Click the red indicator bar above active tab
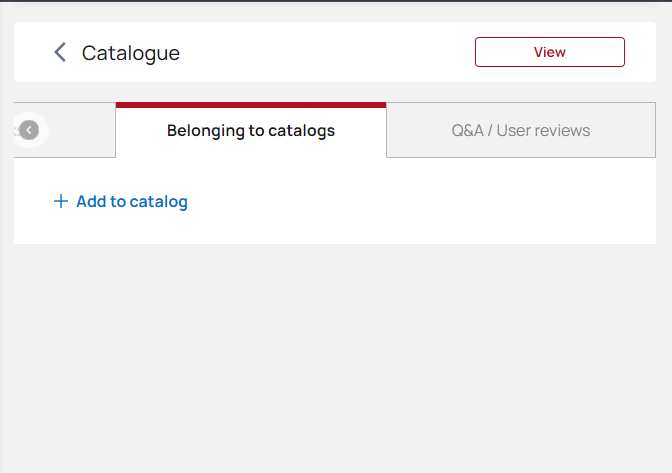Viewport: 672px width, 473px height. 251,105
